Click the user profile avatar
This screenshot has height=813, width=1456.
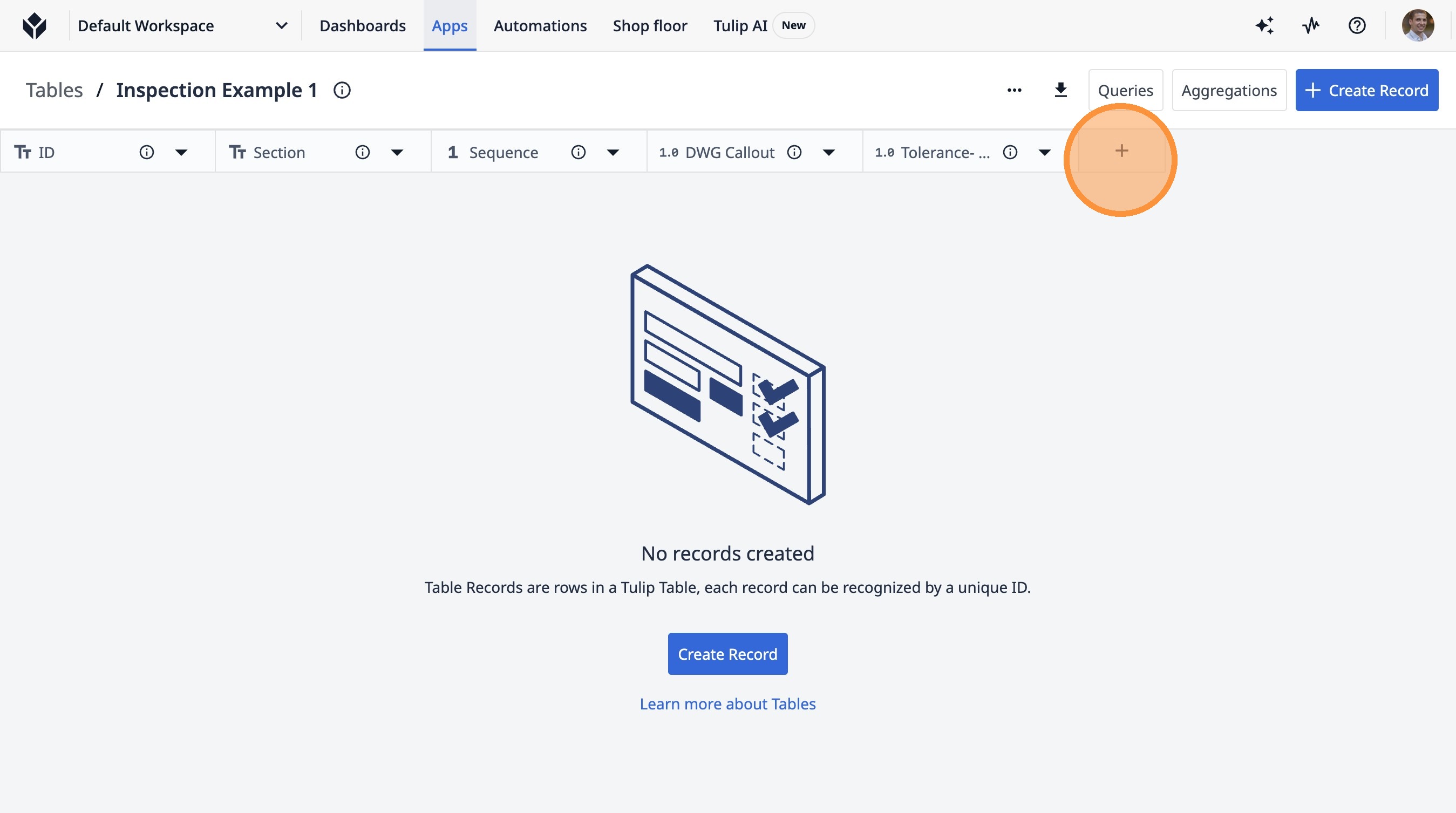tap(1417, 25)
